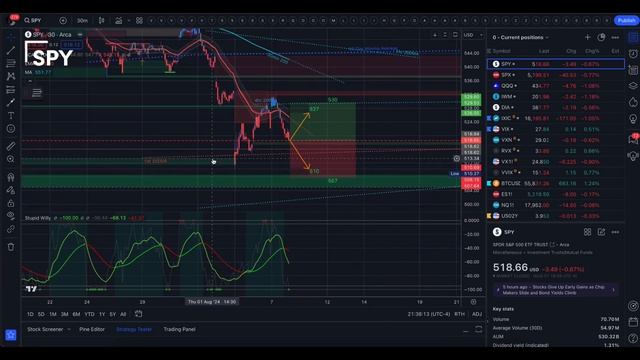The height and width of the screenshot is (360, 640).
Task: Select the SPY row in watchlist
Action: coord(556,64)
